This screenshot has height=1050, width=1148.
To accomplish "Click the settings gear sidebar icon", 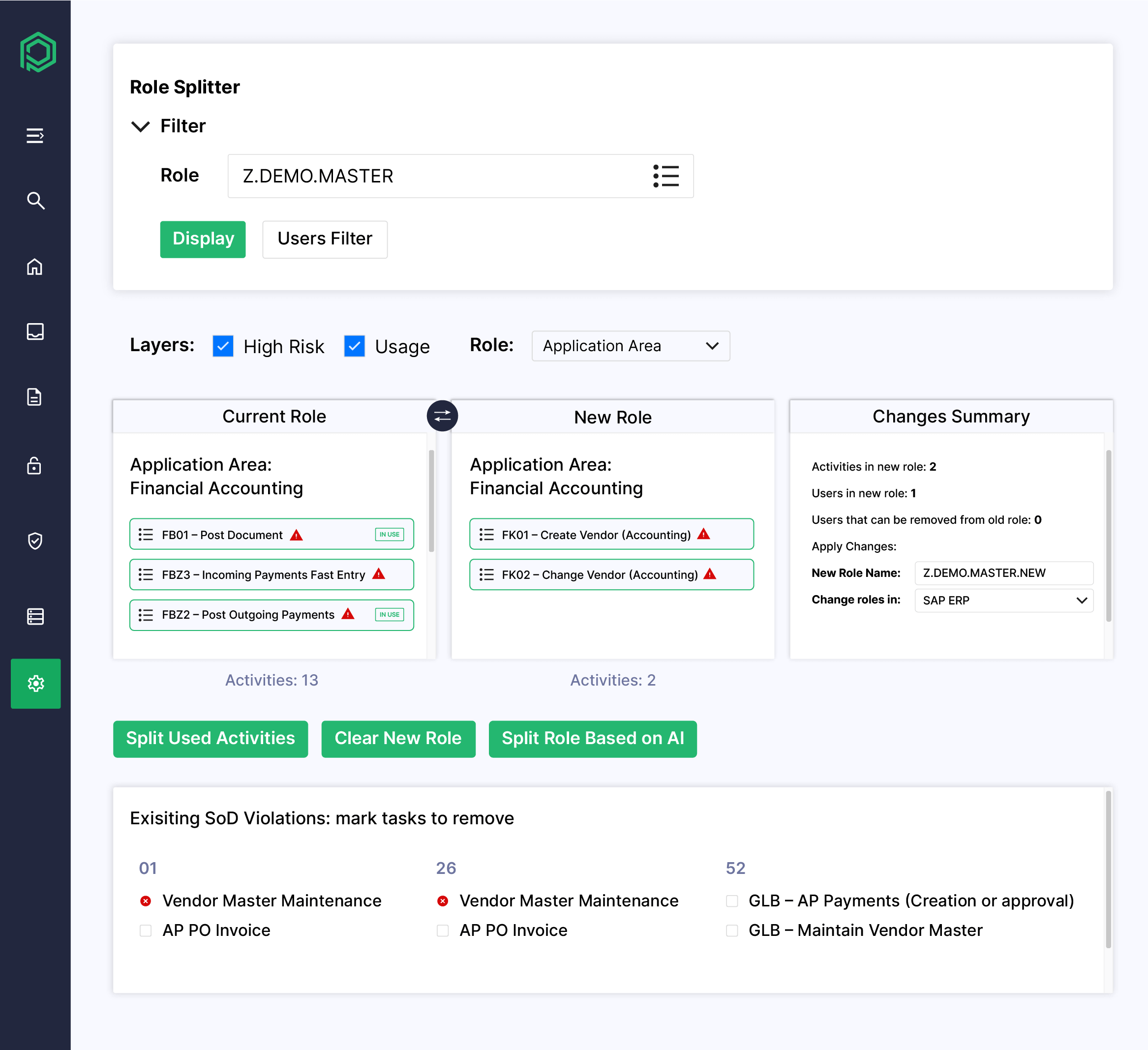I will 35,683.
